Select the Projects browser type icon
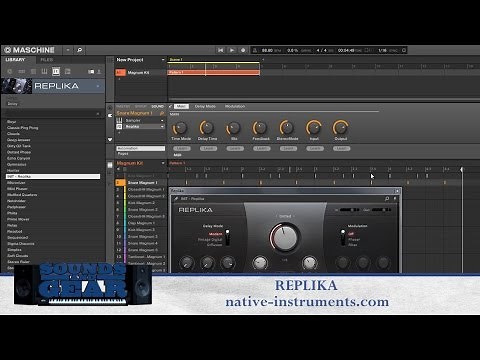480x360 pixels. pos(10,71)
